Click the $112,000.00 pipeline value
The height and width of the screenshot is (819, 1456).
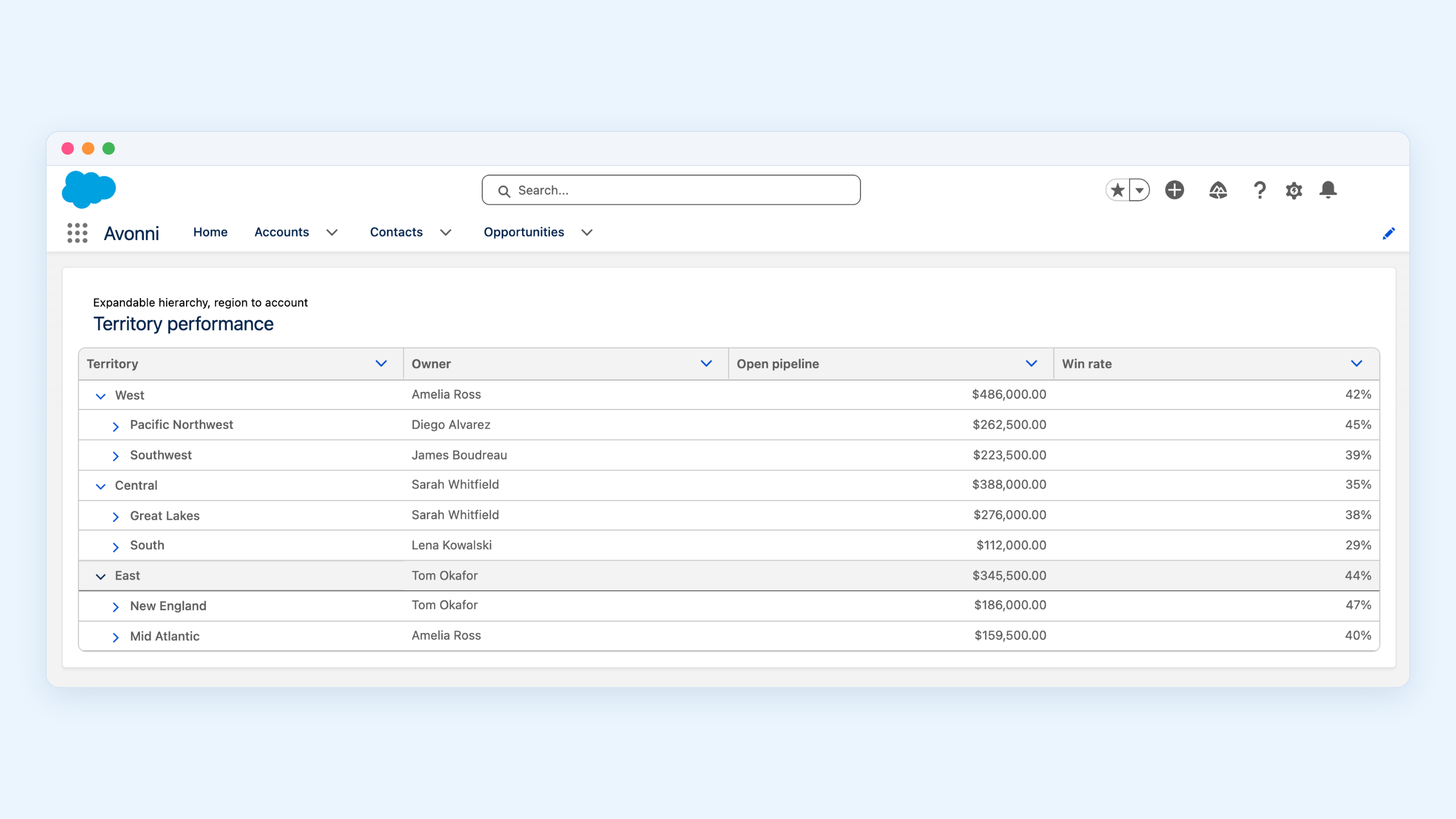pos(1011,545)
